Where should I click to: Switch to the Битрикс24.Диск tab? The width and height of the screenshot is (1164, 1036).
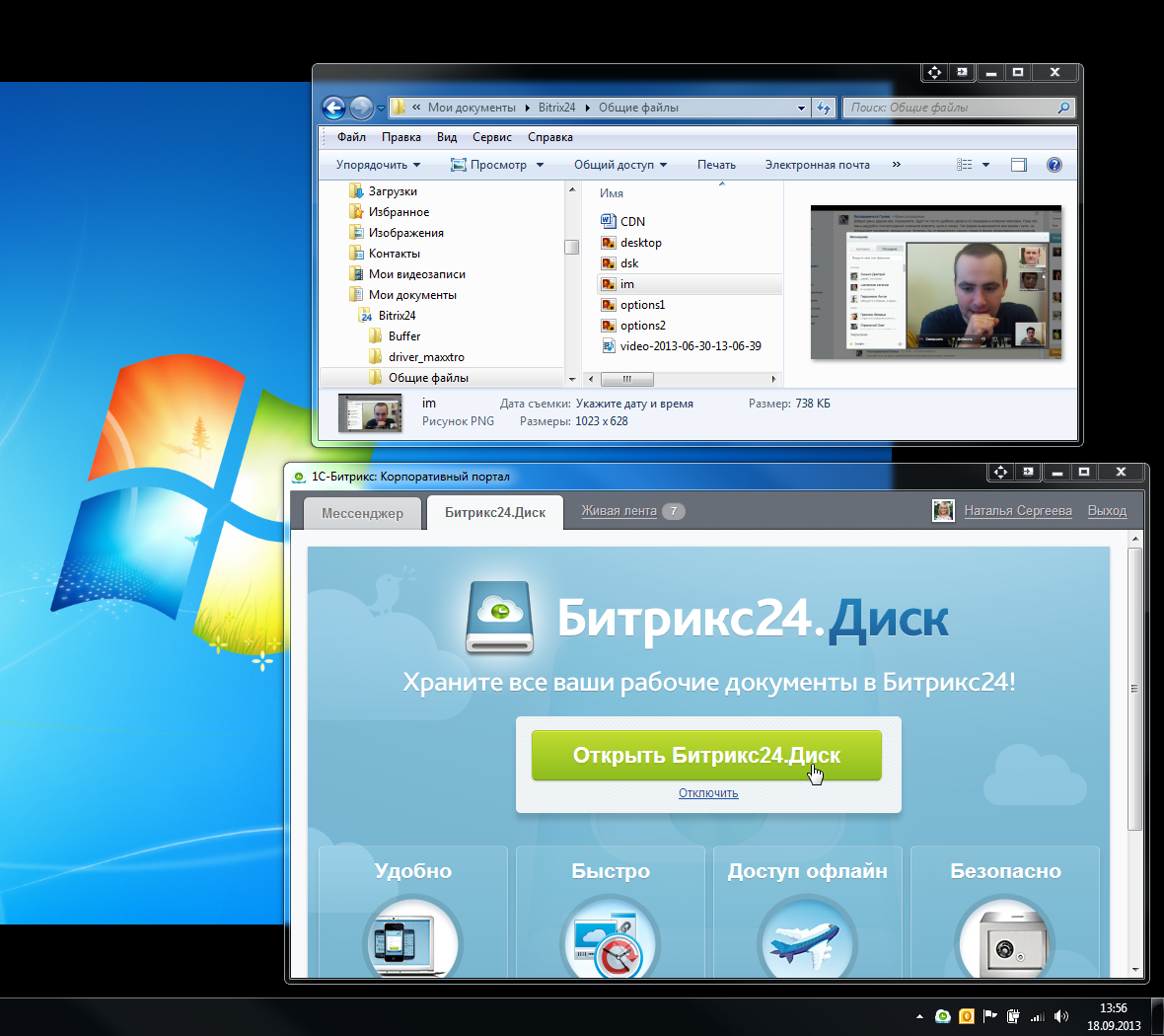pos(495,512)
